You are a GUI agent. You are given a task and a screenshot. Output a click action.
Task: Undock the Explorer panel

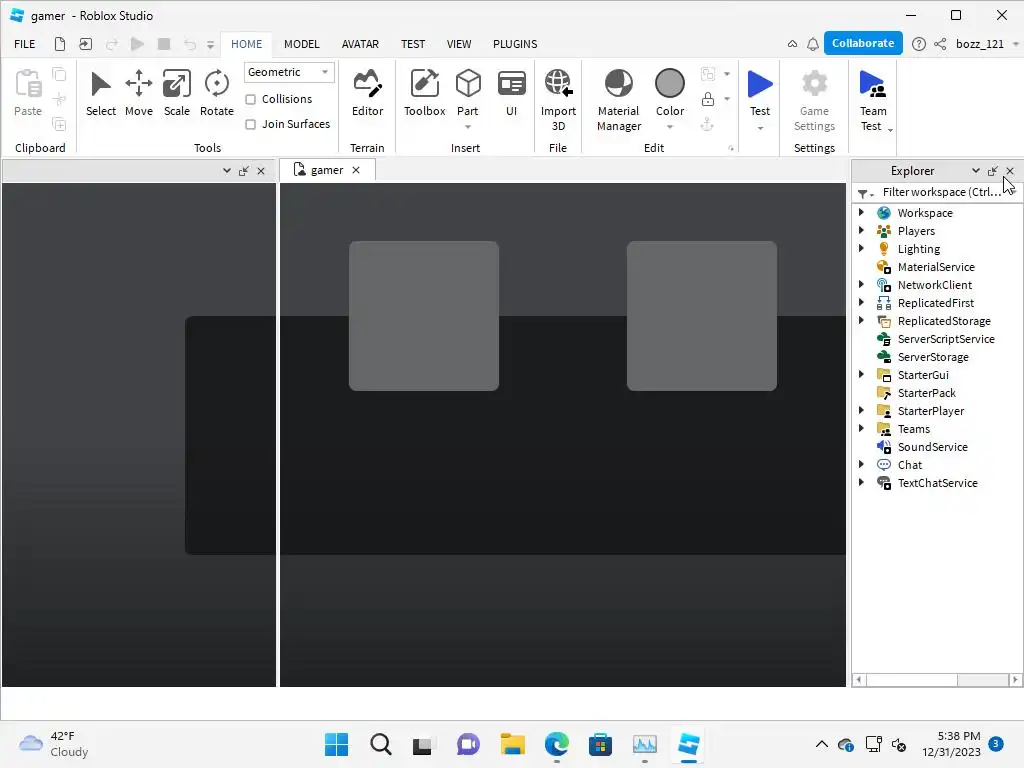(x=993, y=171)
